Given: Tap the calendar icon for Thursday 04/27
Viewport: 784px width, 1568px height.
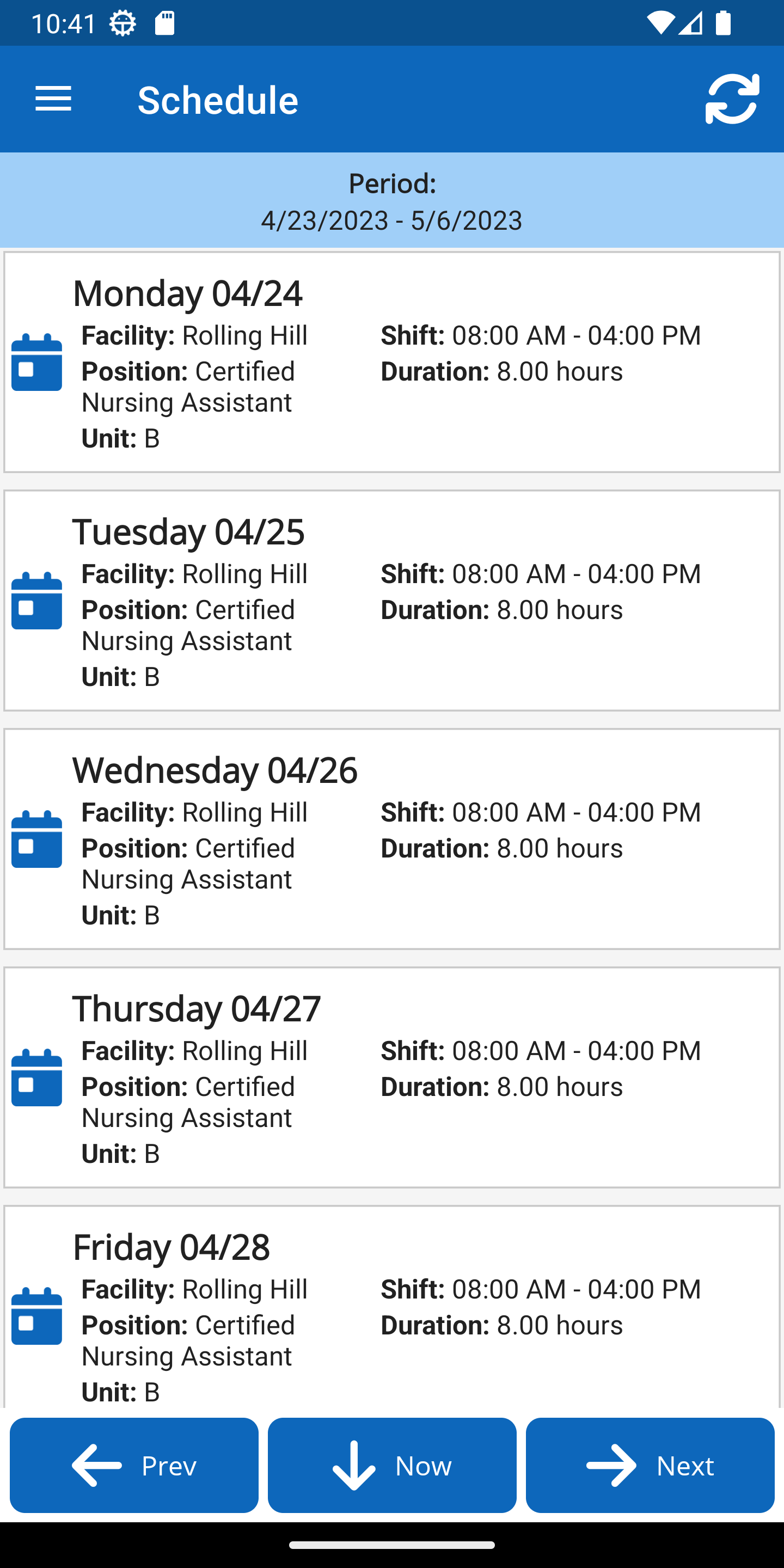Looking at the screenshot, I should 36,1078.
